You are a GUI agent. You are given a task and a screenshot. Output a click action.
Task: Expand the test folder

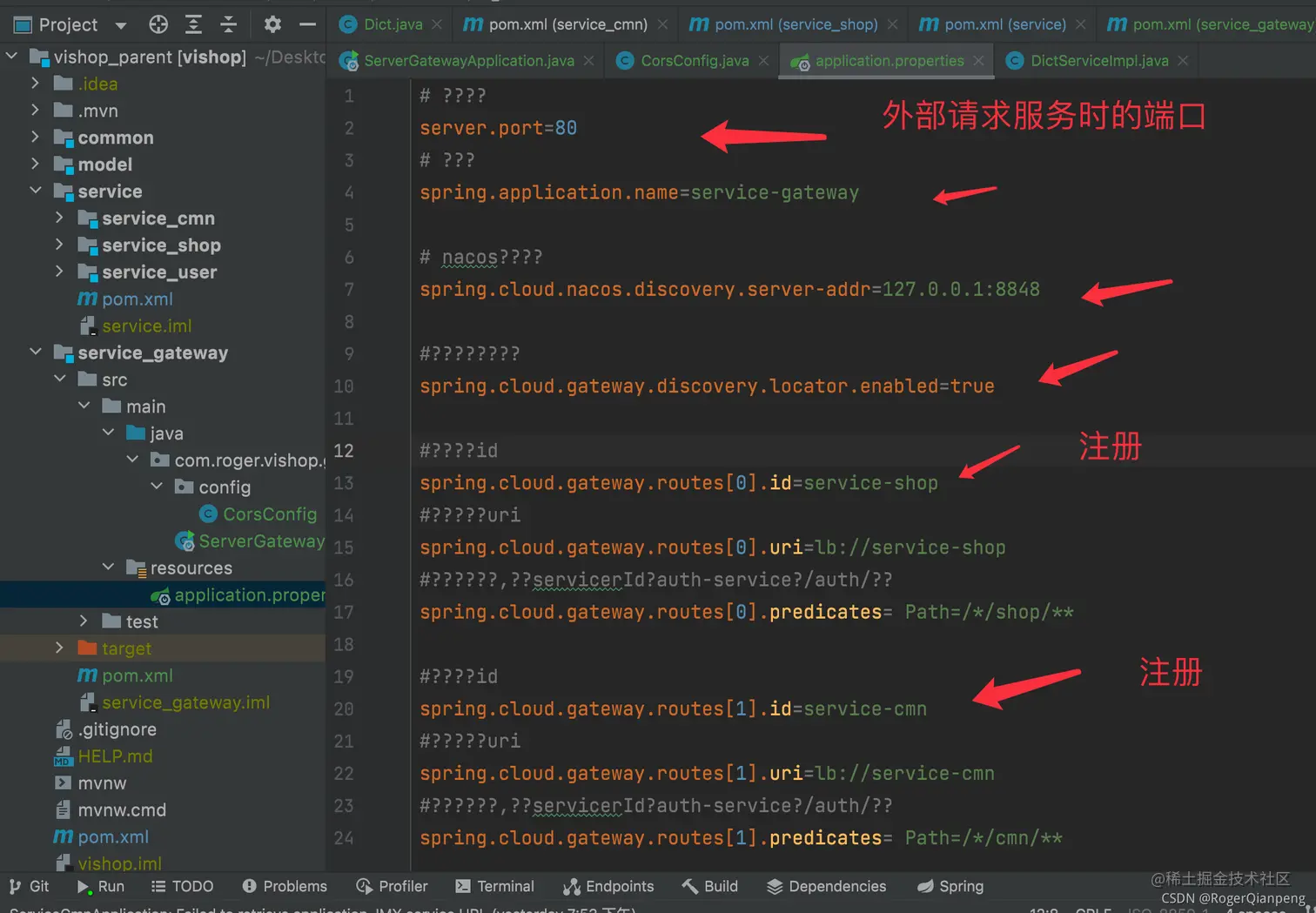(x=84, y=621)
